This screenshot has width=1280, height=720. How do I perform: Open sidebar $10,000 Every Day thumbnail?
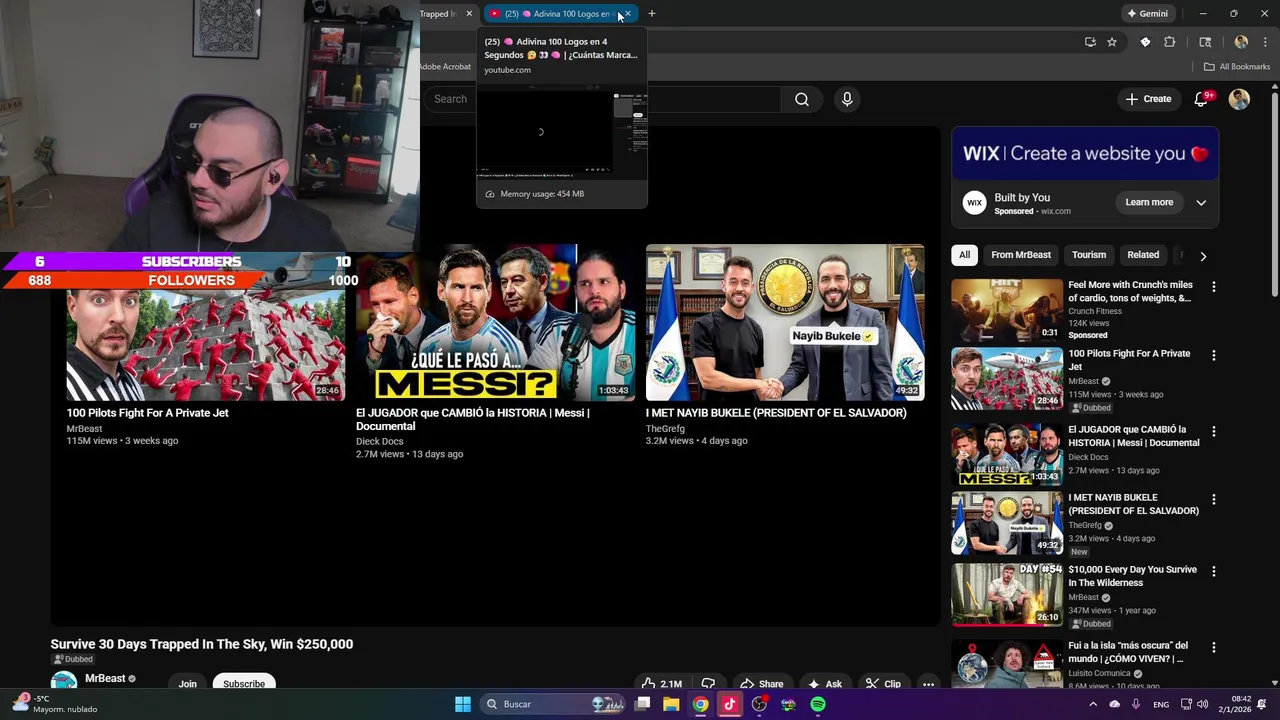tap(1007, 594)
